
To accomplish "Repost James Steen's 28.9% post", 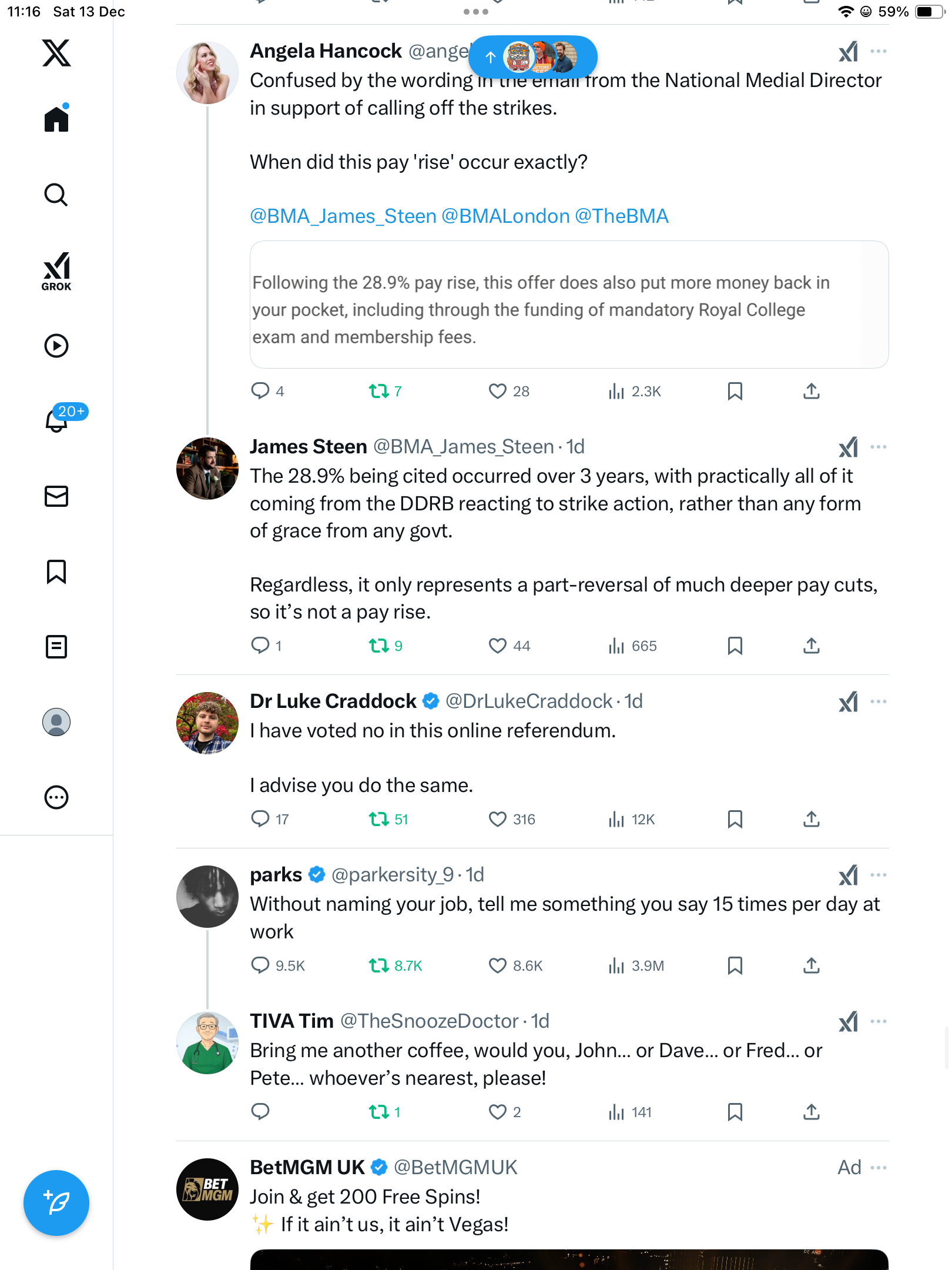I will [379, 646].
